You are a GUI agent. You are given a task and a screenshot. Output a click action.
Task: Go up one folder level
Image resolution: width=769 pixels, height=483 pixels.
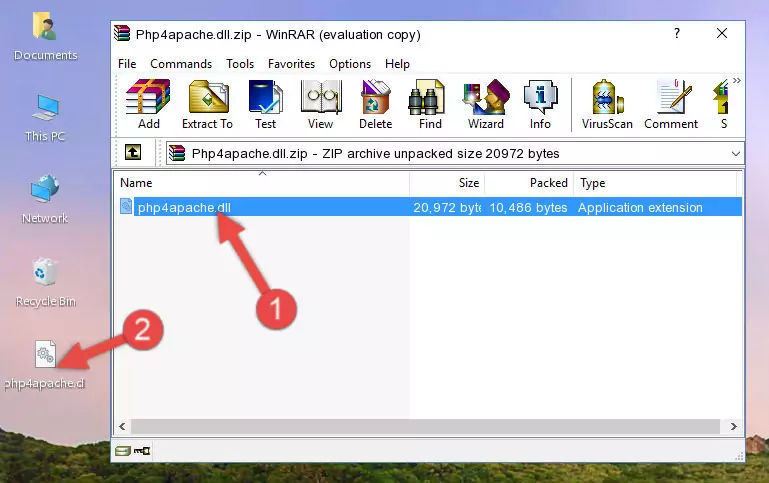[x=133, y=153]
